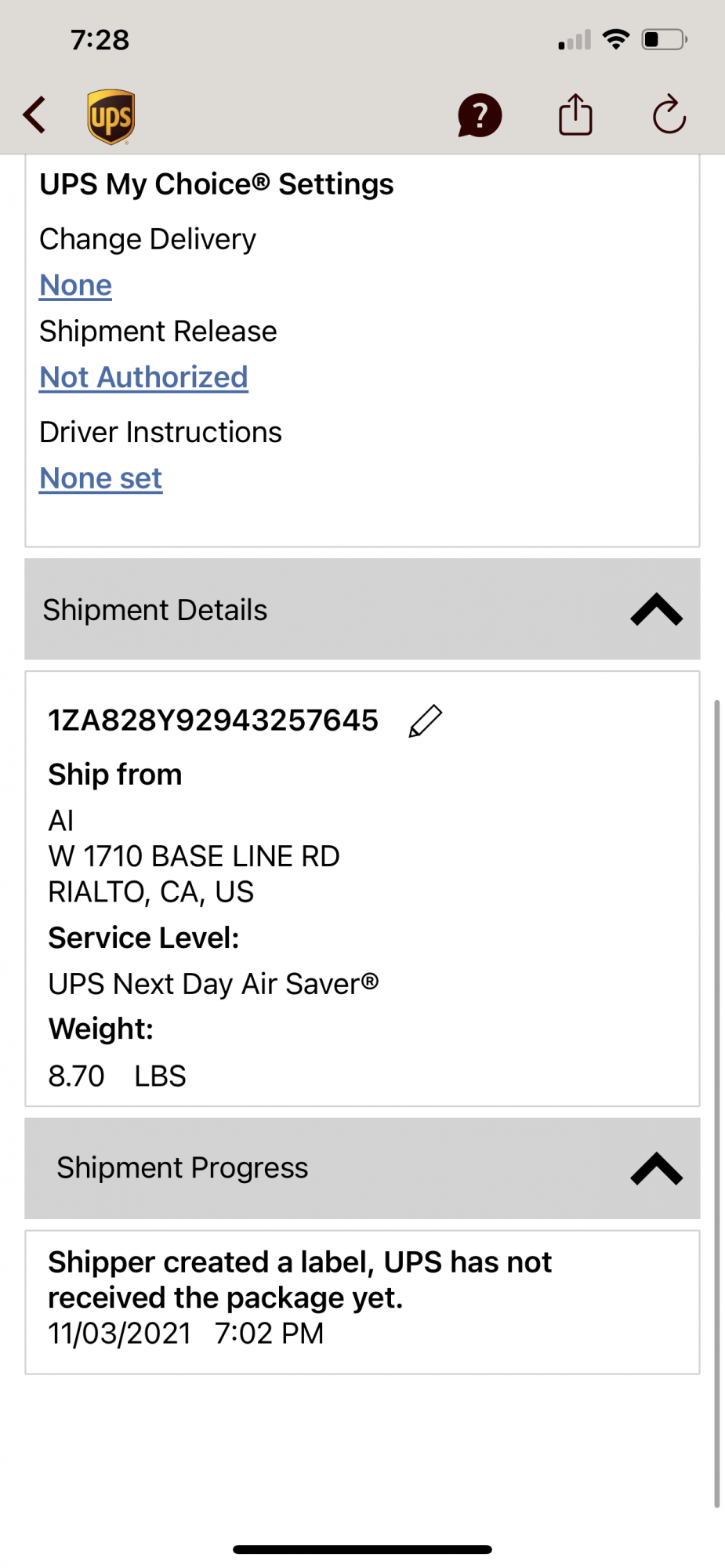Tap the home indicator bar
Screen dimensions: 725x1568
point(362,1549)
